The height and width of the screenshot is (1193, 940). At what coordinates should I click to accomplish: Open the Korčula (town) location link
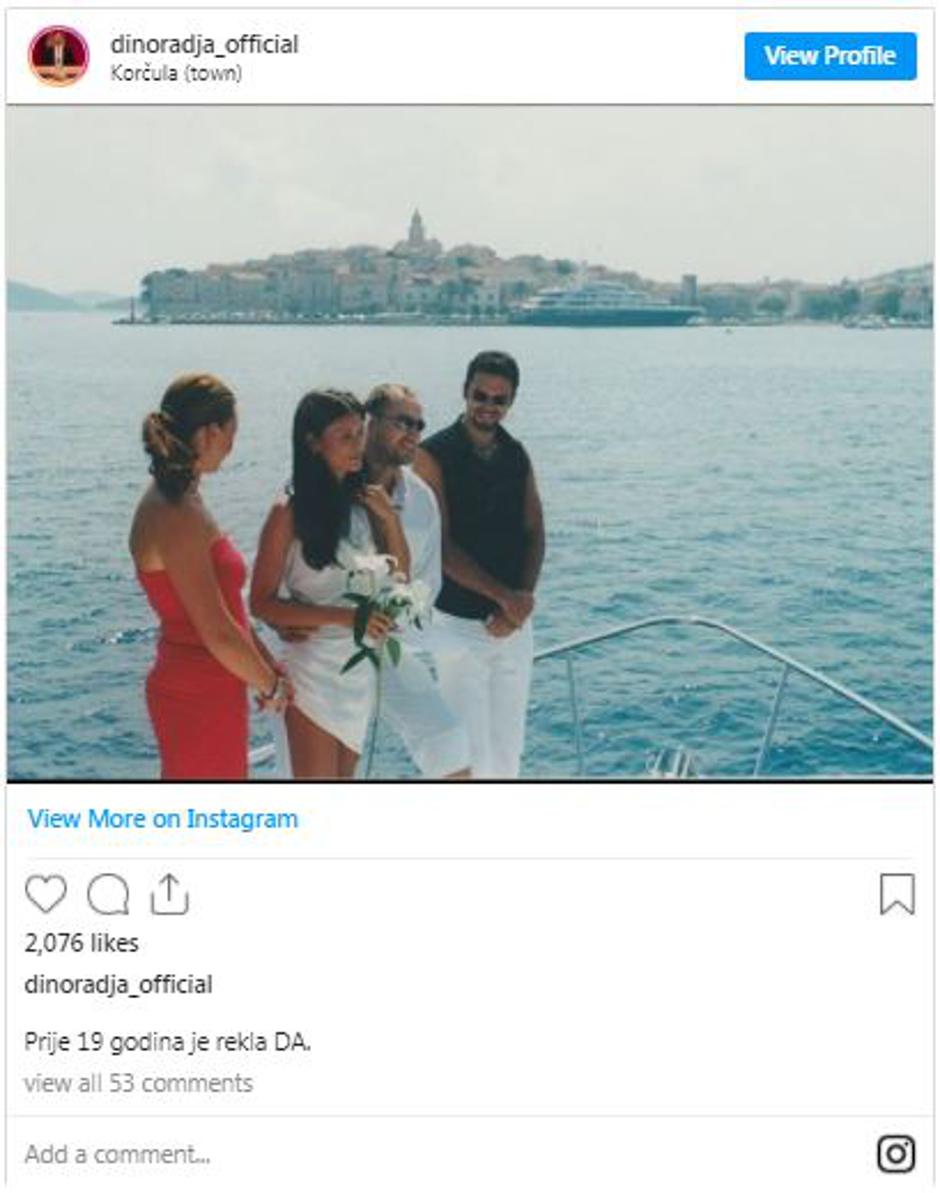click(176, 73)
